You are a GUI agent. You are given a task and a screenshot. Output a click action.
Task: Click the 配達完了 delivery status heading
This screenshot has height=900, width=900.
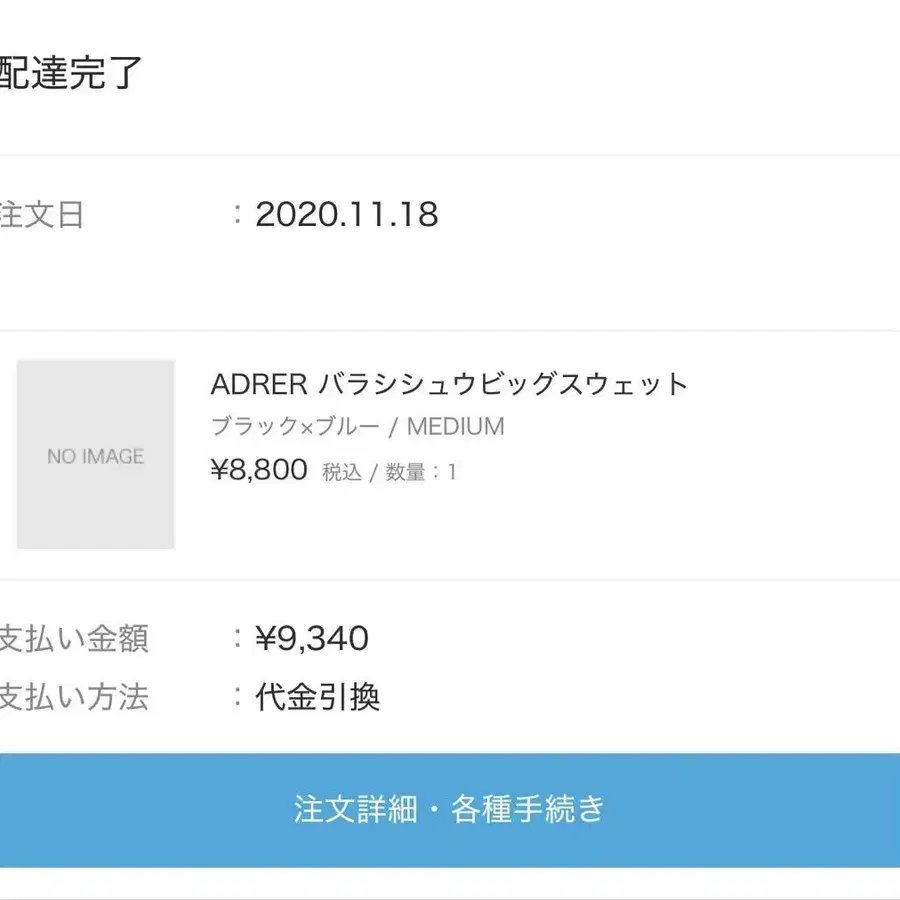pyautogui.click(x=70, y=73)
